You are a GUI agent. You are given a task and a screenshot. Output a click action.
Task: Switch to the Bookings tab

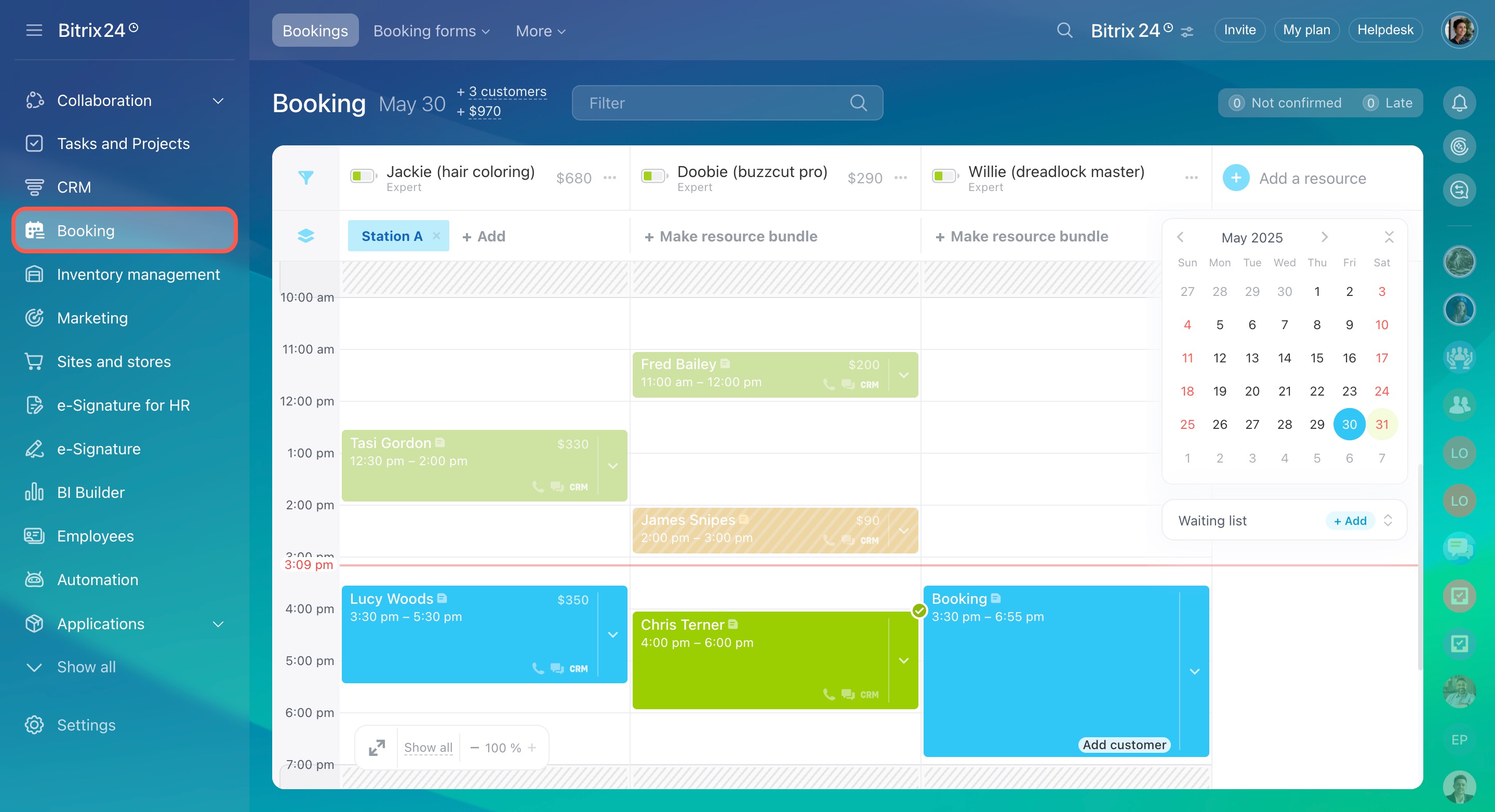[315, 31]
